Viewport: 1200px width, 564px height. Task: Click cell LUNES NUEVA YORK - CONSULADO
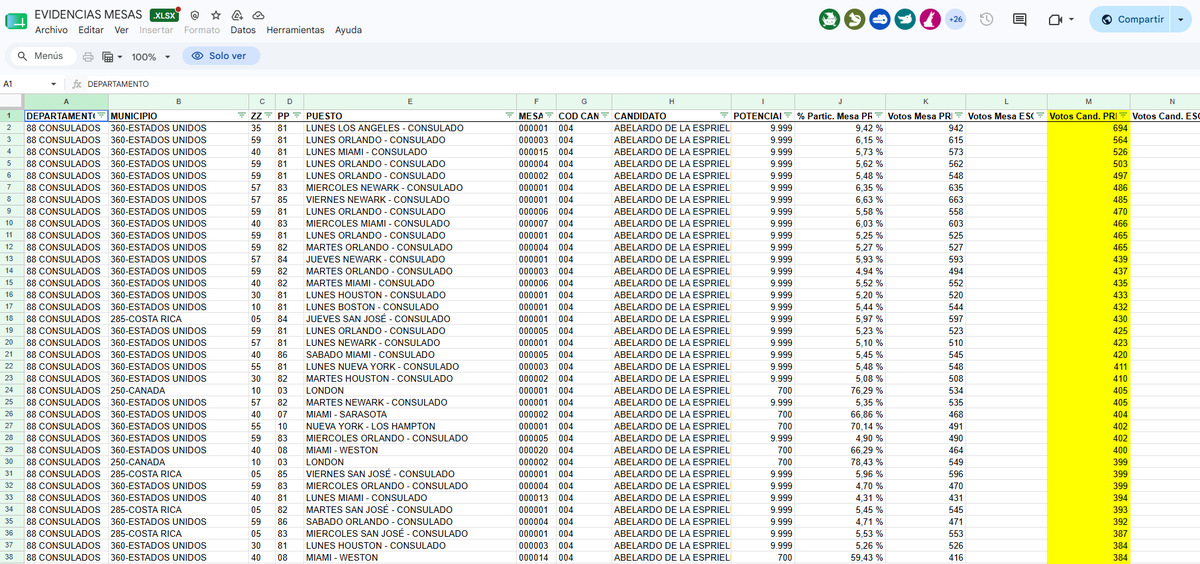pyautogui.click(x=410, y=367)
